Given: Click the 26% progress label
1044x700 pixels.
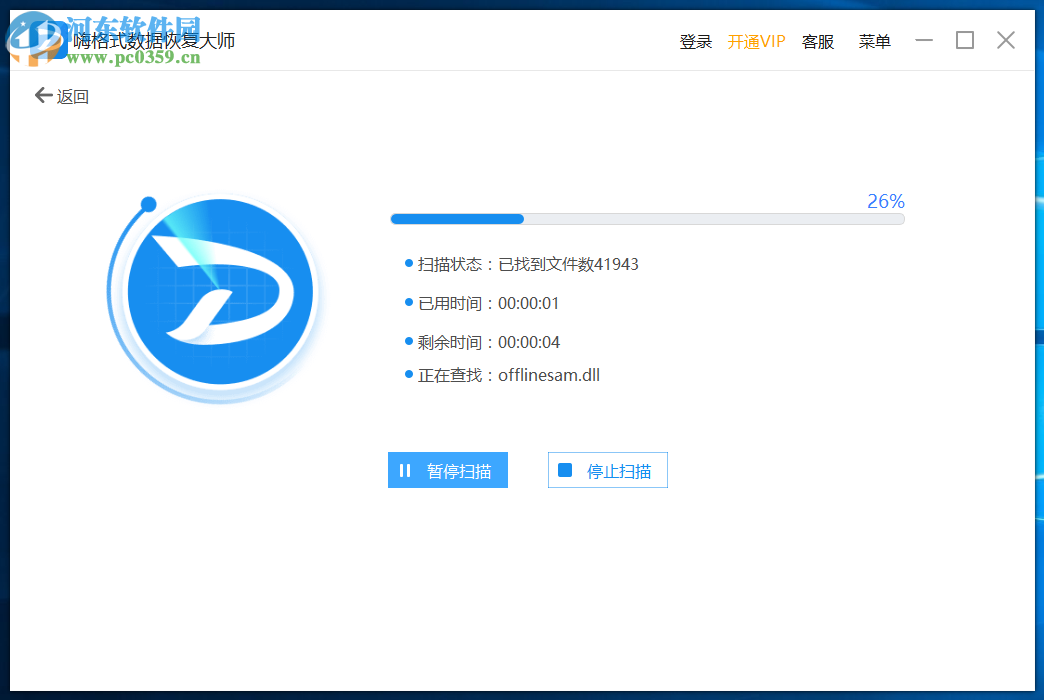Looking at the screenshot, I should (885, 201).
